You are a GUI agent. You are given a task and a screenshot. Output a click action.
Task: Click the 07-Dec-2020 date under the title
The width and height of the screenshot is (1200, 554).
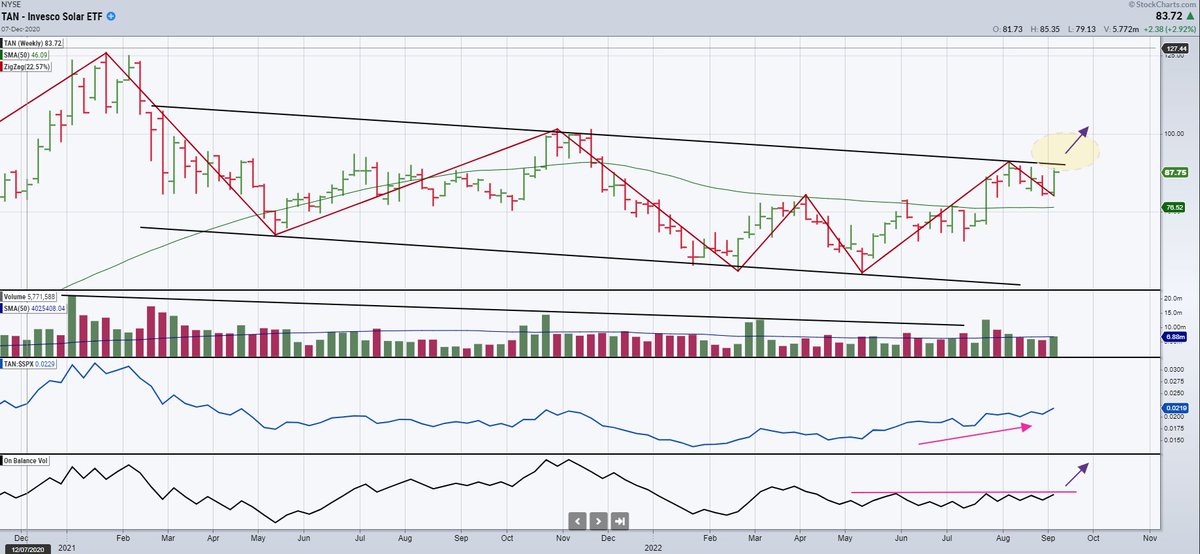(x=21, y=31)
